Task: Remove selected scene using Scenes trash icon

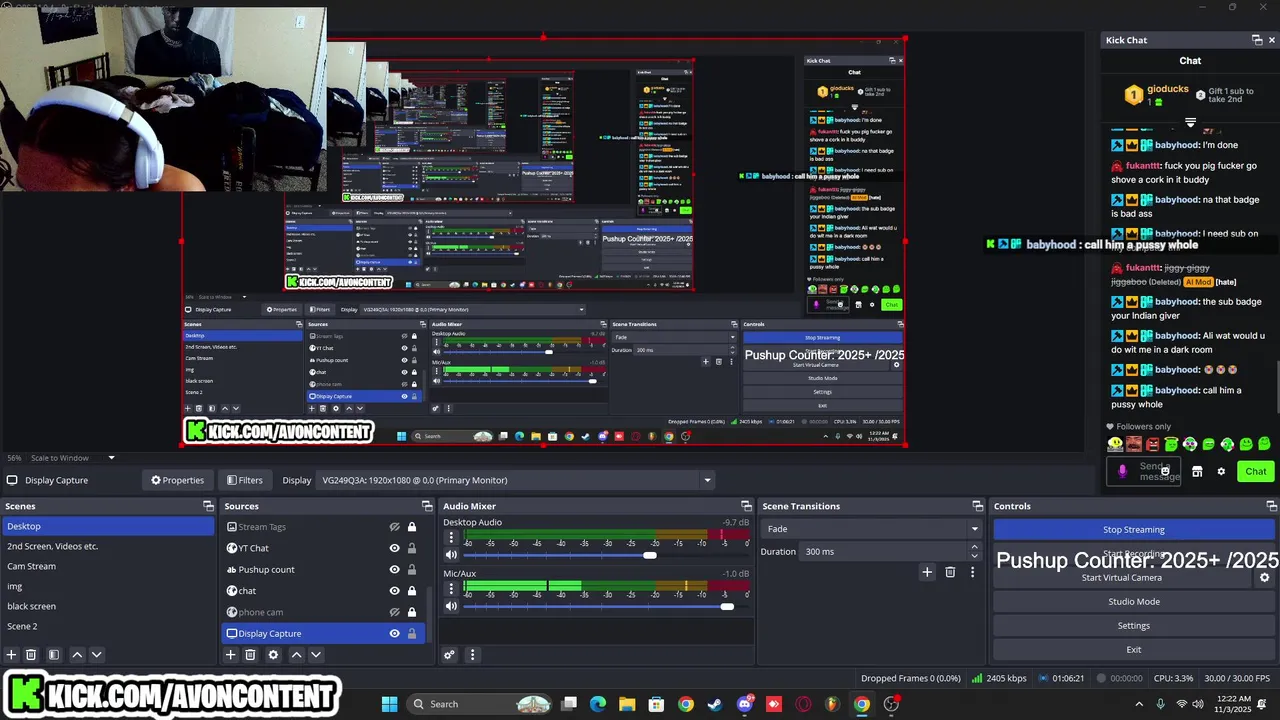Action: (x=31, y=655)
